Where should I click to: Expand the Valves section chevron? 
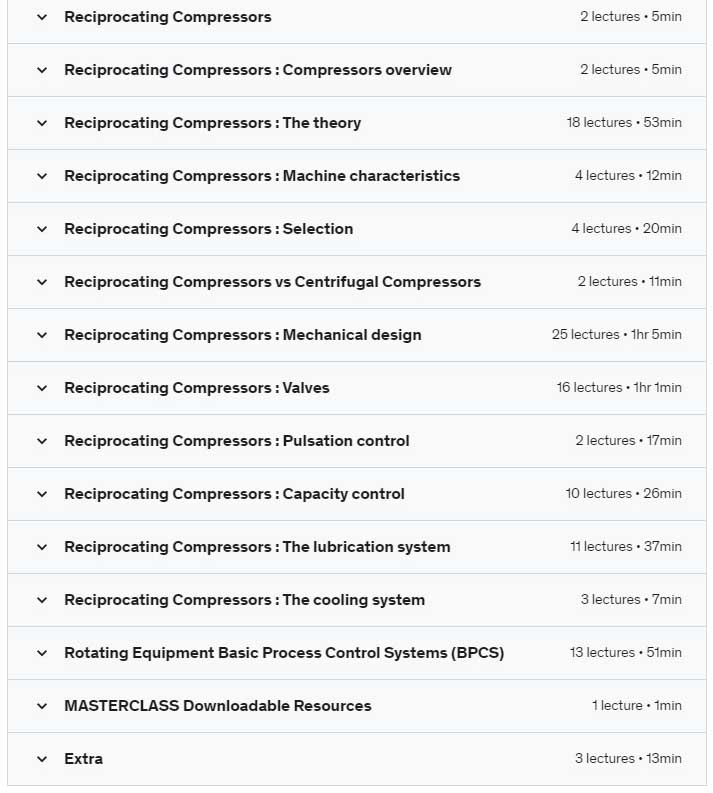[x=42, y=388]
